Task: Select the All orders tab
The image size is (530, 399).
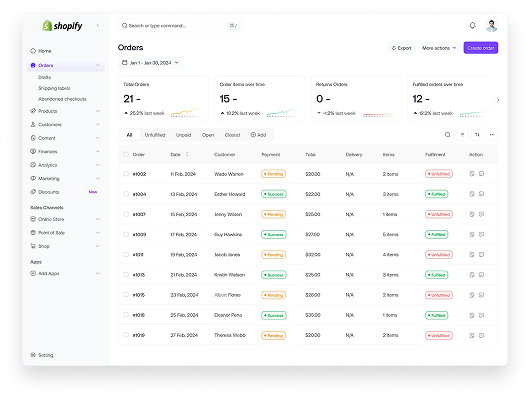Action: pos(129,135)
